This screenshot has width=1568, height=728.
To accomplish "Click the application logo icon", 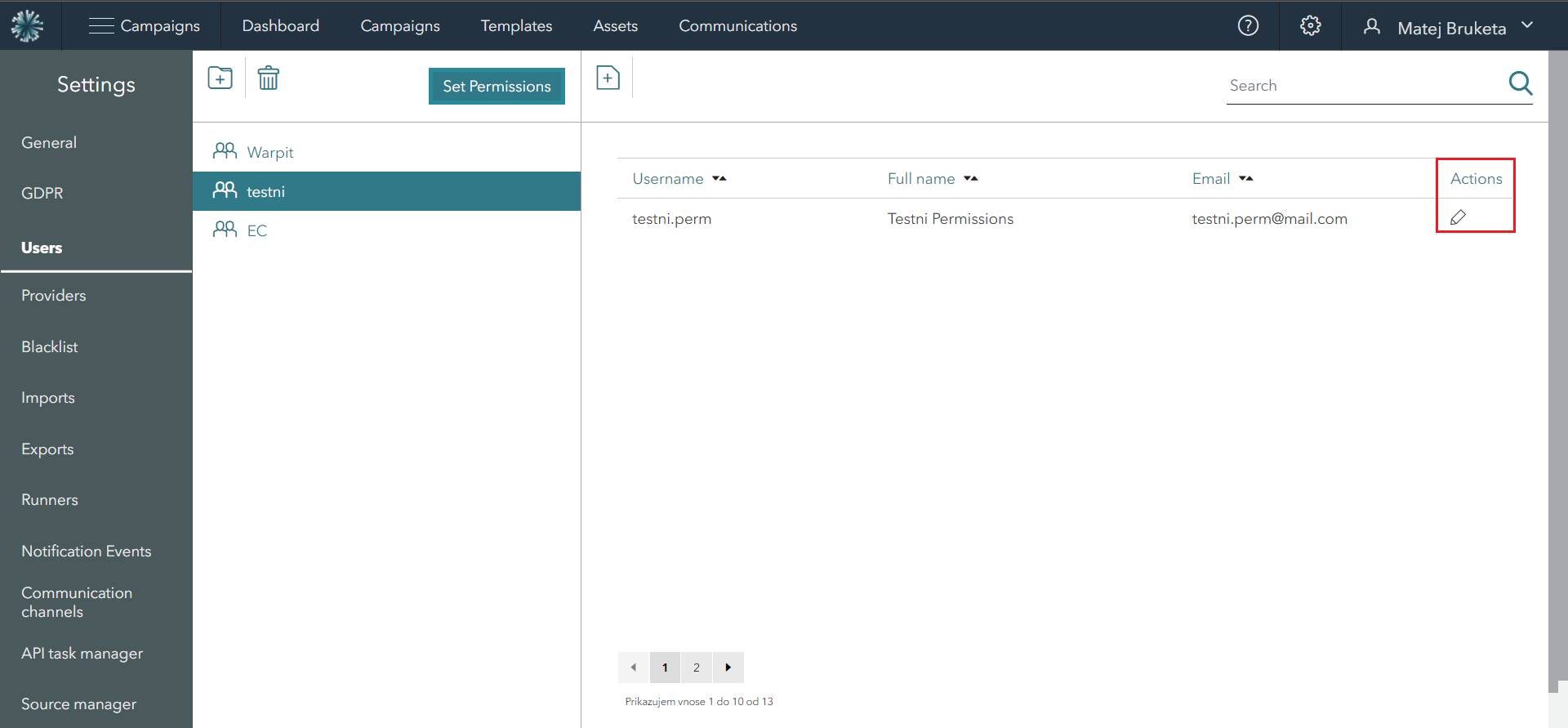I will tap(27, 26).
